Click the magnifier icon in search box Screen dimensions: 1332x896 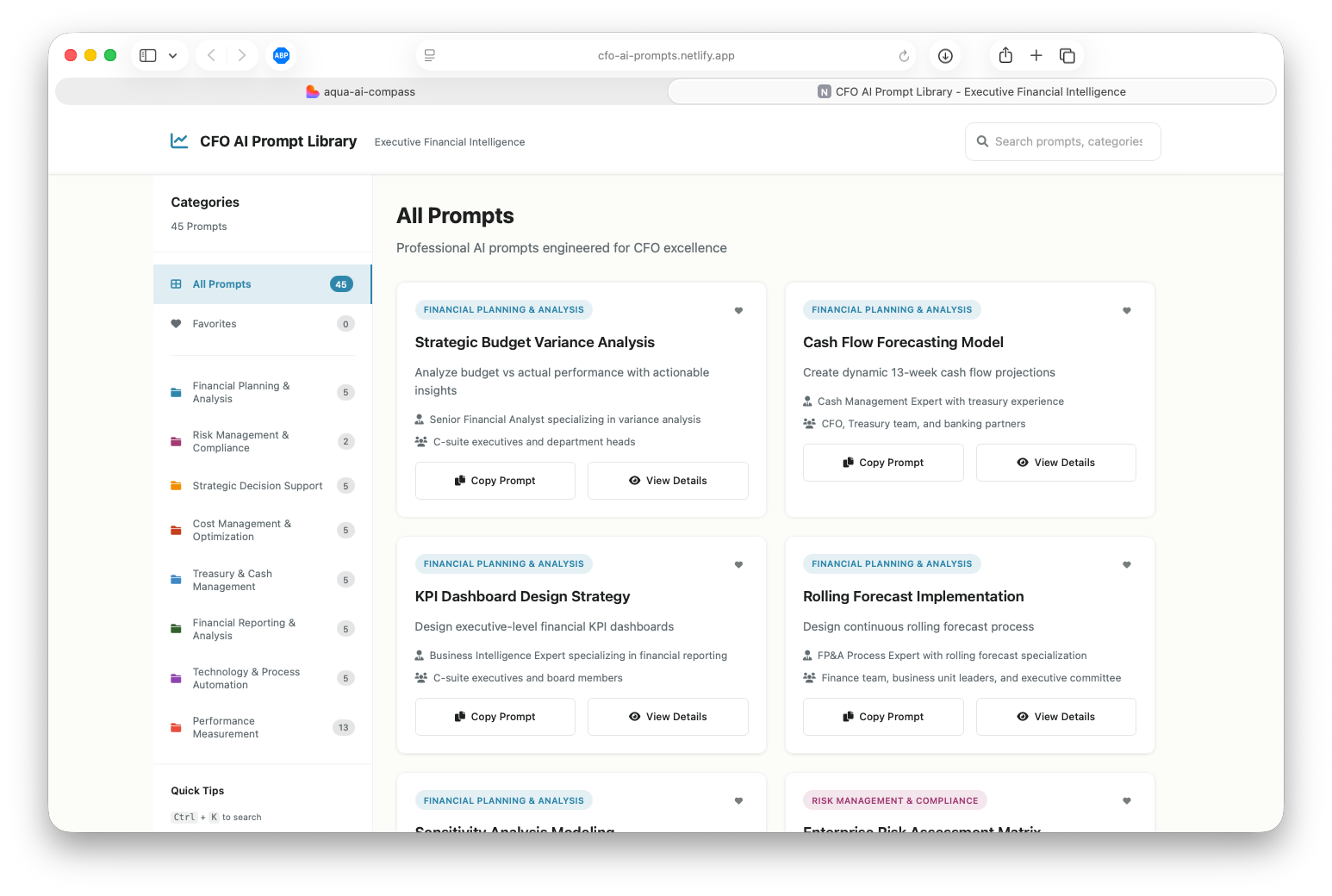[x=982, y=141]
